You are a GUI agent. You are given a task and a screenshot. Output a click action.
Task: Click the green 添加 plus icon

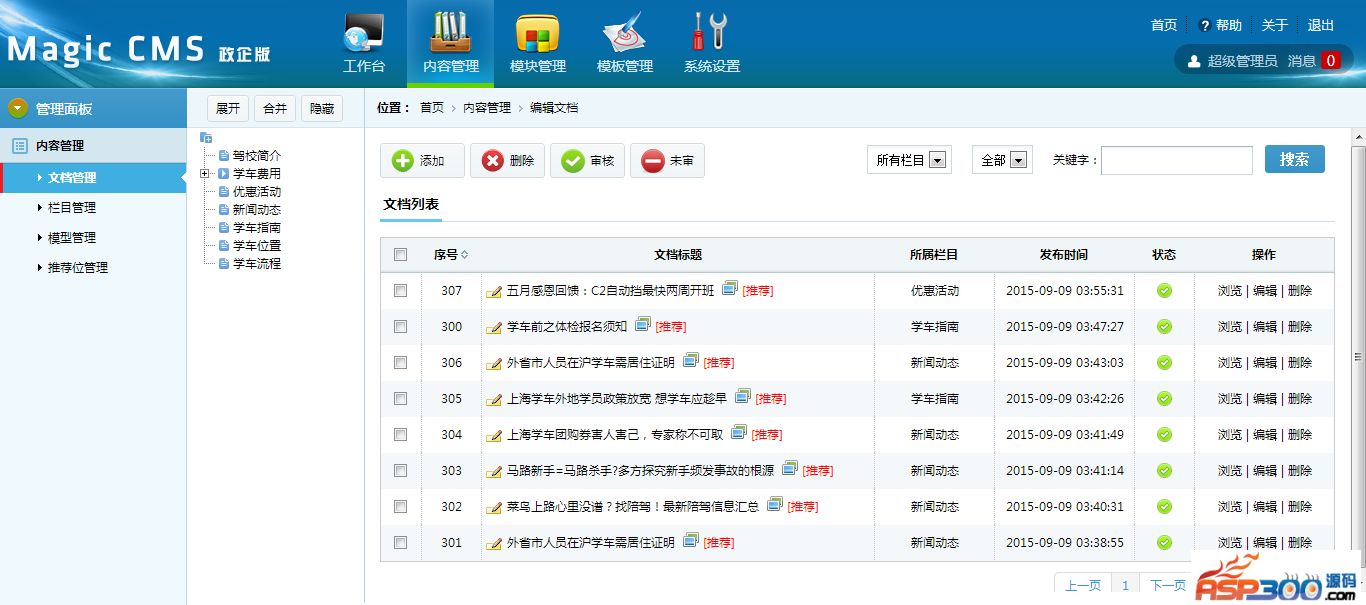[402, 161]
